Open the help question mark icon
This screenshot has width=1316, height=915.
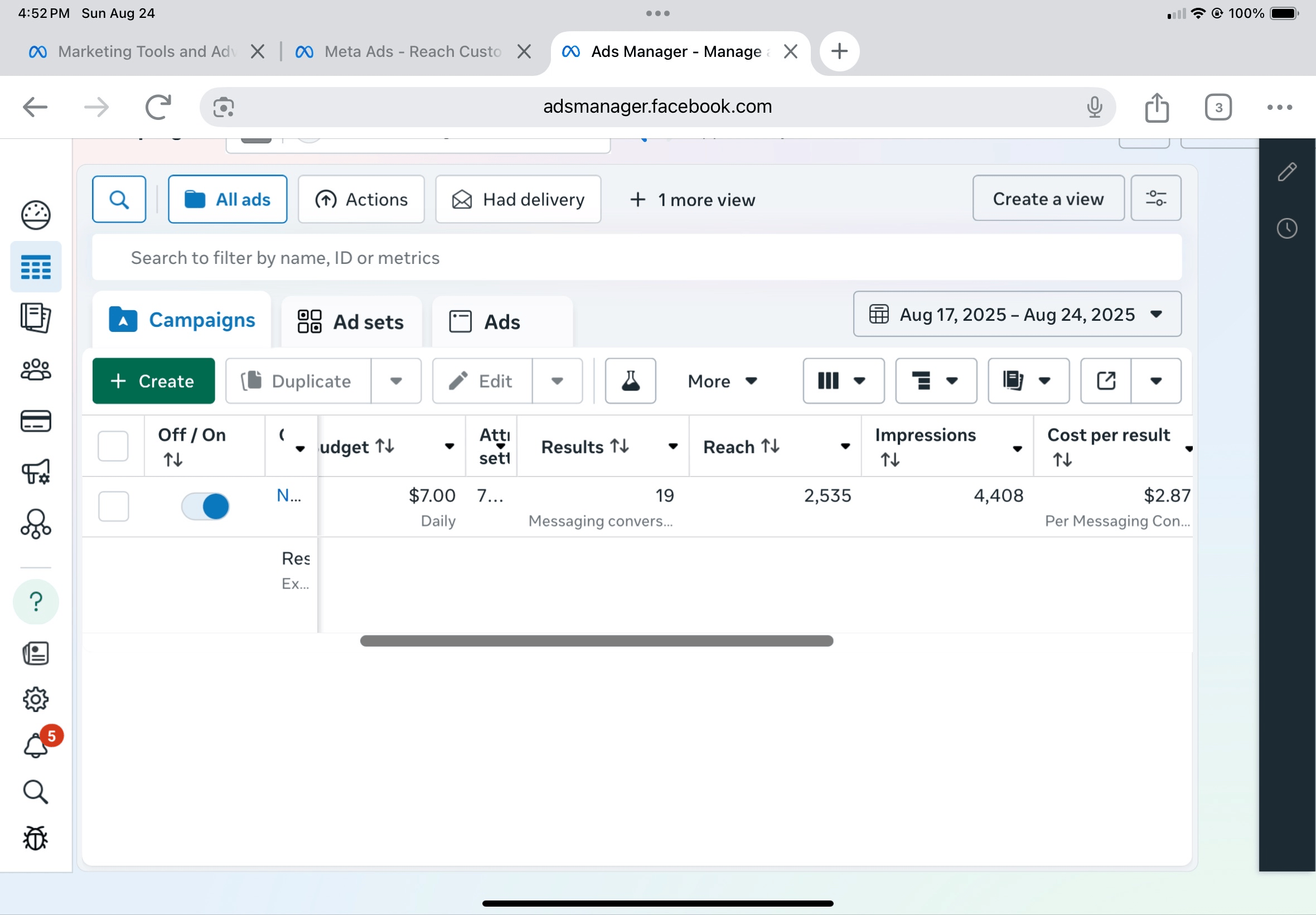[x=36, y=602]
